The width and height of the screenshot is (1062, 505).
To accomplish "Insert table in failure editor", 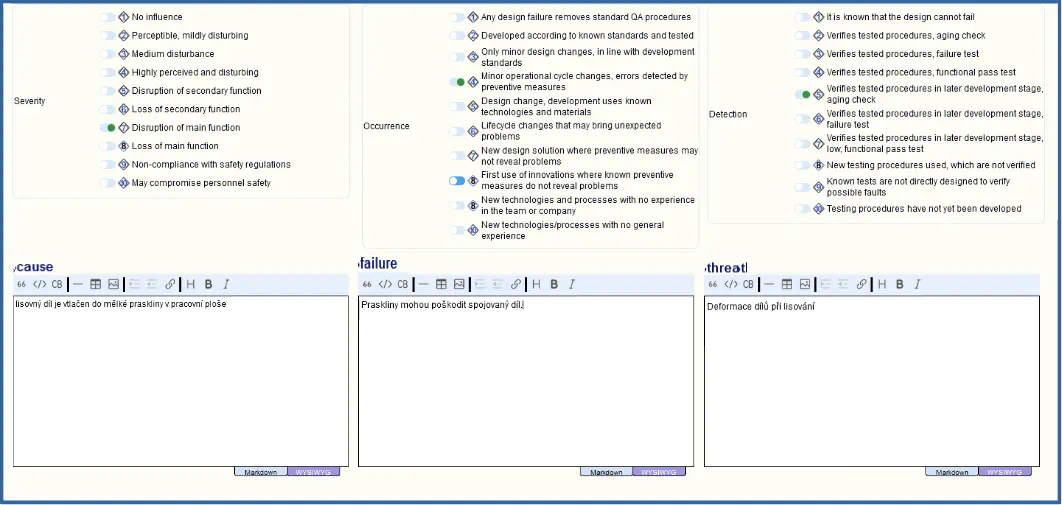I will [441, 284].
